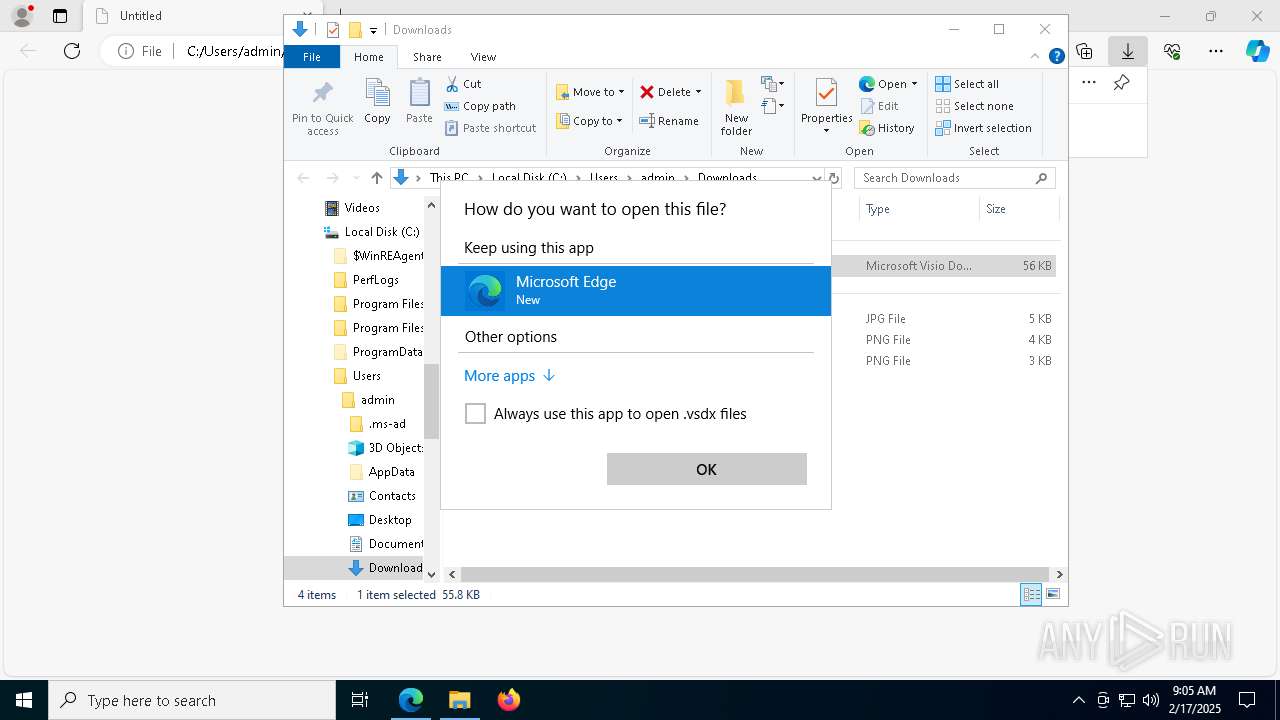Collapse the ribbon with the chevron
This screenshot has height=720, width=1280.
point(1035,57)
